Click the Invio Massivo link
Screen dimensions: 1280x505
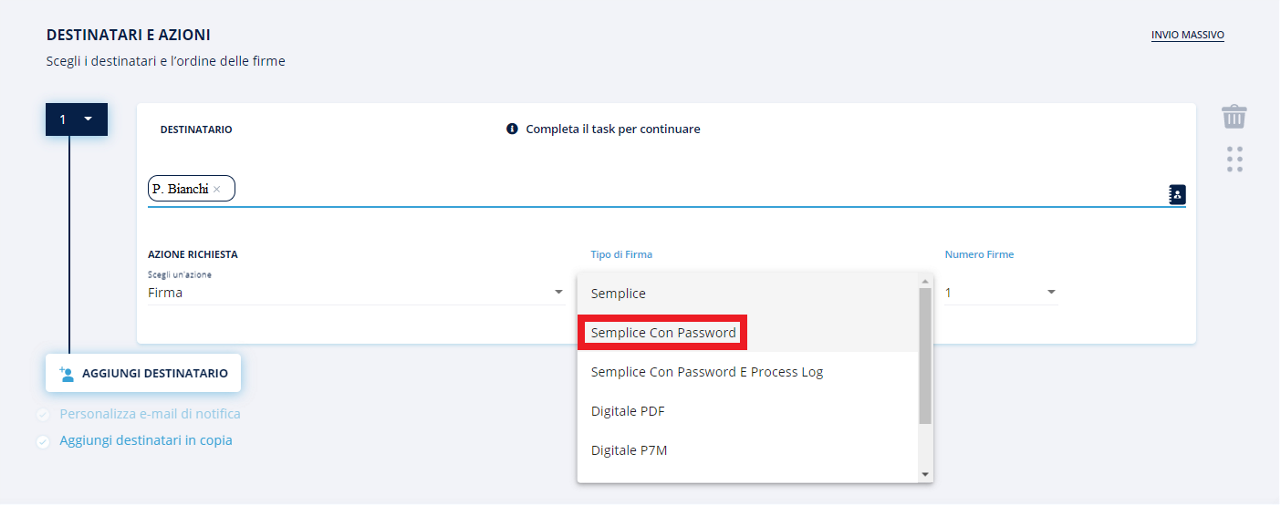[1187, 35]
